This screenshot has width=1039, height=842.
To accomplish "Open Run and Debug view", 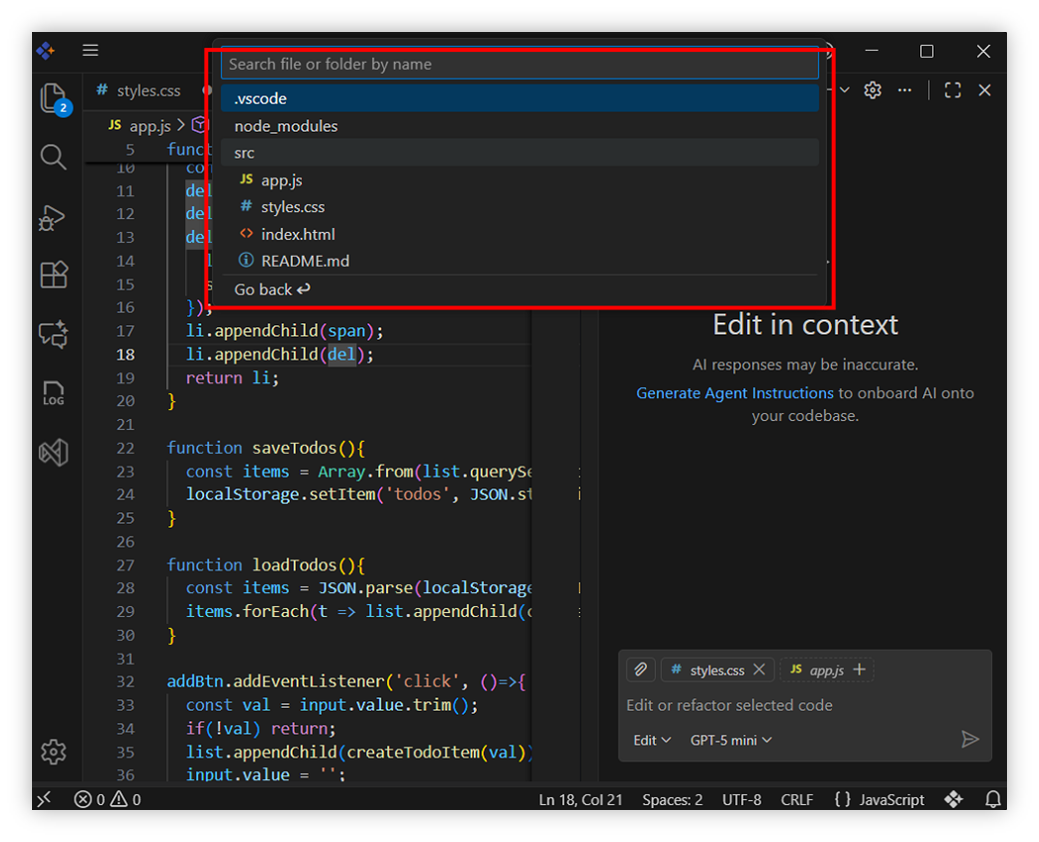I will tap(53, 217).
